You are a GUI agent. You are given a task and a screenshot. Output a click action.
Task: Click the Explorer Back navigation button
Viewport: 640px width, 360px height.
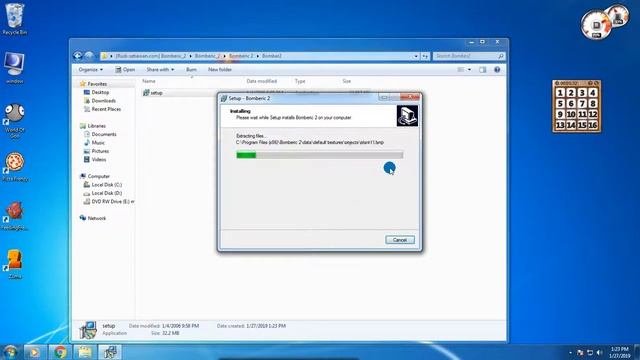[78, 56]
